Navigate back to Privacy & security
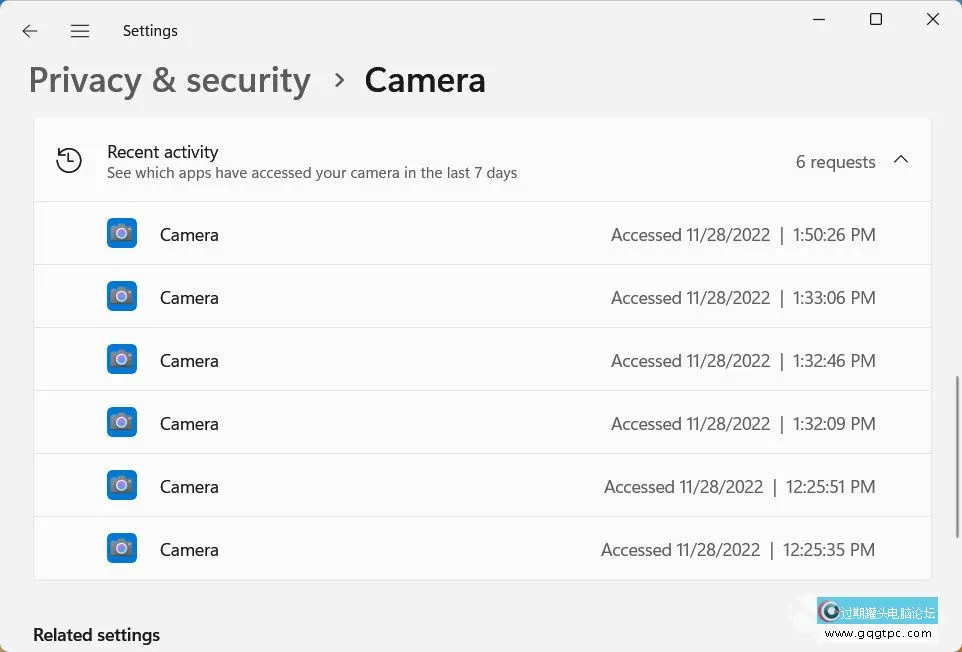The height and width of the screenshot is (652, 962). click(x=168, y=80)
